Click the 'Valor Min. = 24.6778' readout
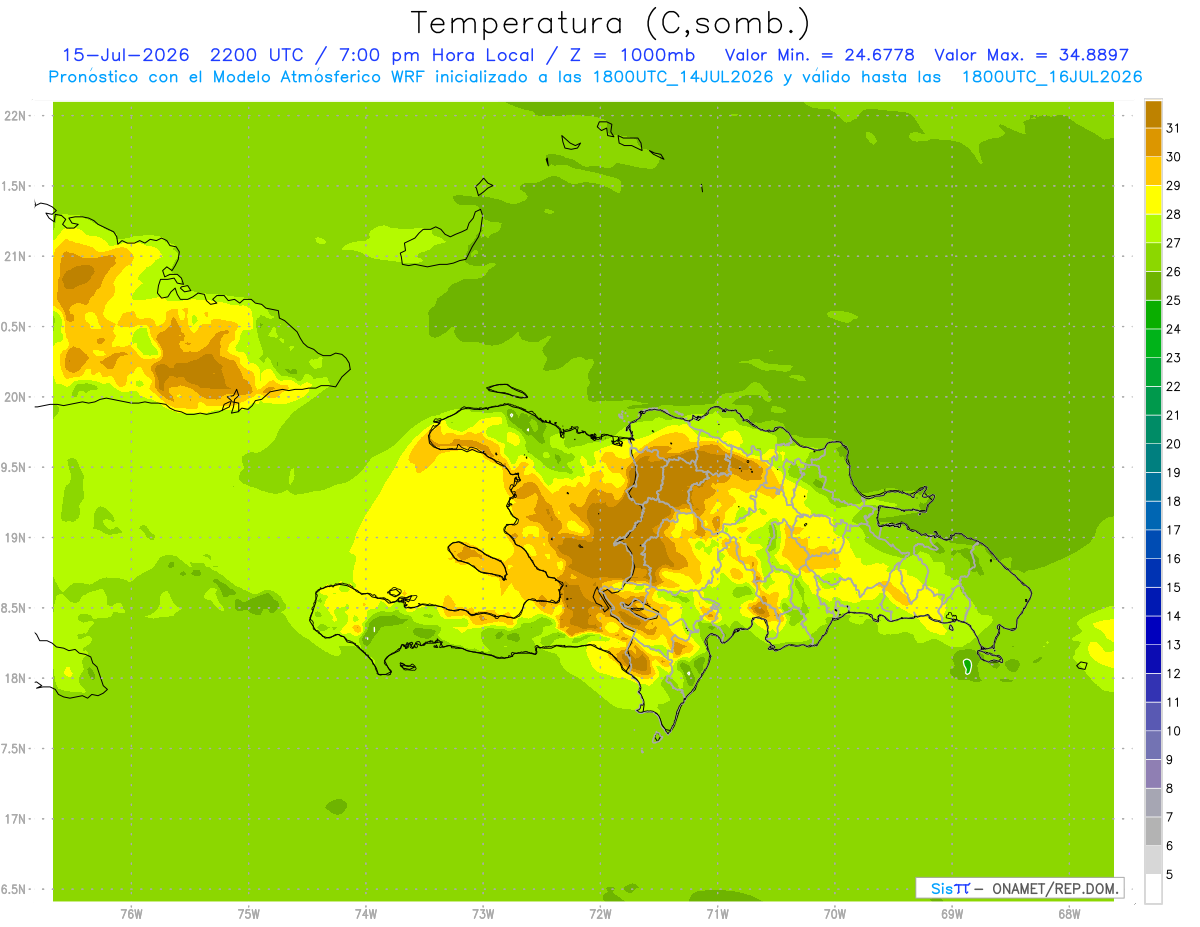Image resolution: width=1200 pixels, height=927 pixels. coord(819,55)
